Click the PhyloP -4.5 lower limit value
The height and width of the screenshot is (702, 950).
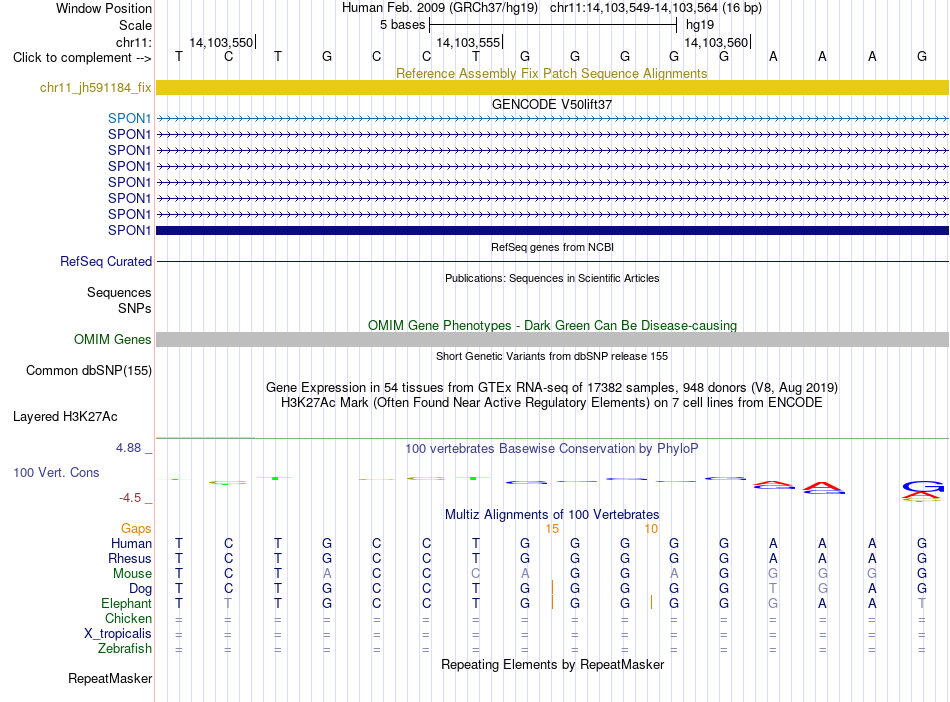coord(130,498)
